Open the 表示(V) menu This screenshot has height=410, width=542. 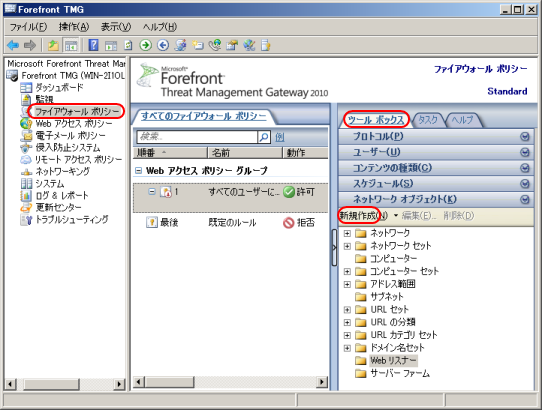(x=116, y=27)
